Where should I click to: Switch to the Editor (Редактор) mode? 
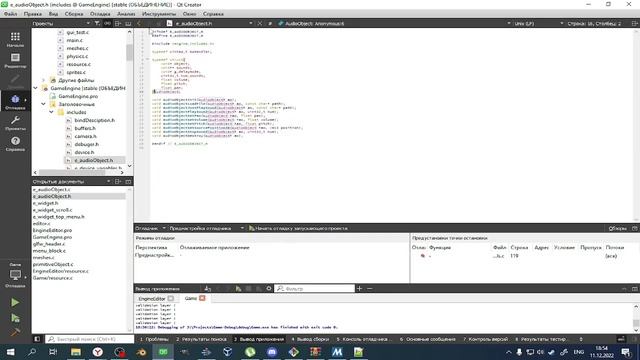point(15,60)
